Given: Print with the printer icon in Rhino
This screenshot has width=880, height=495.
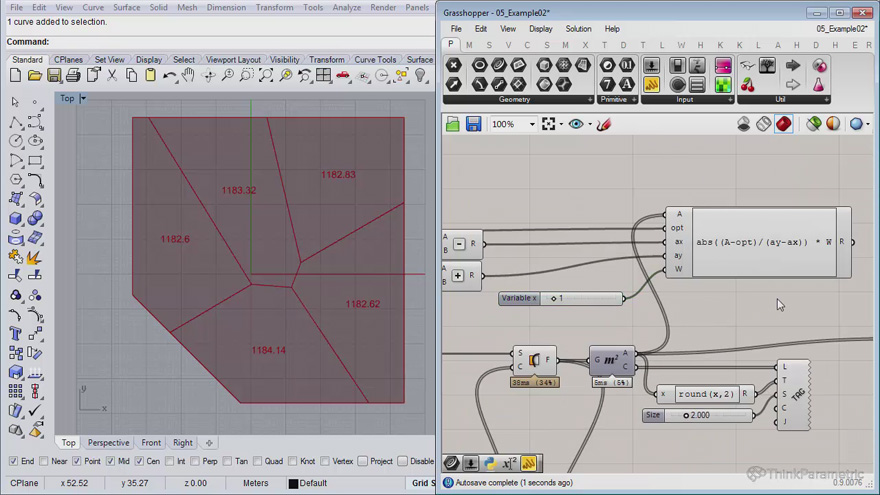Looking at the screenshot, I should [x=73, y=75].
